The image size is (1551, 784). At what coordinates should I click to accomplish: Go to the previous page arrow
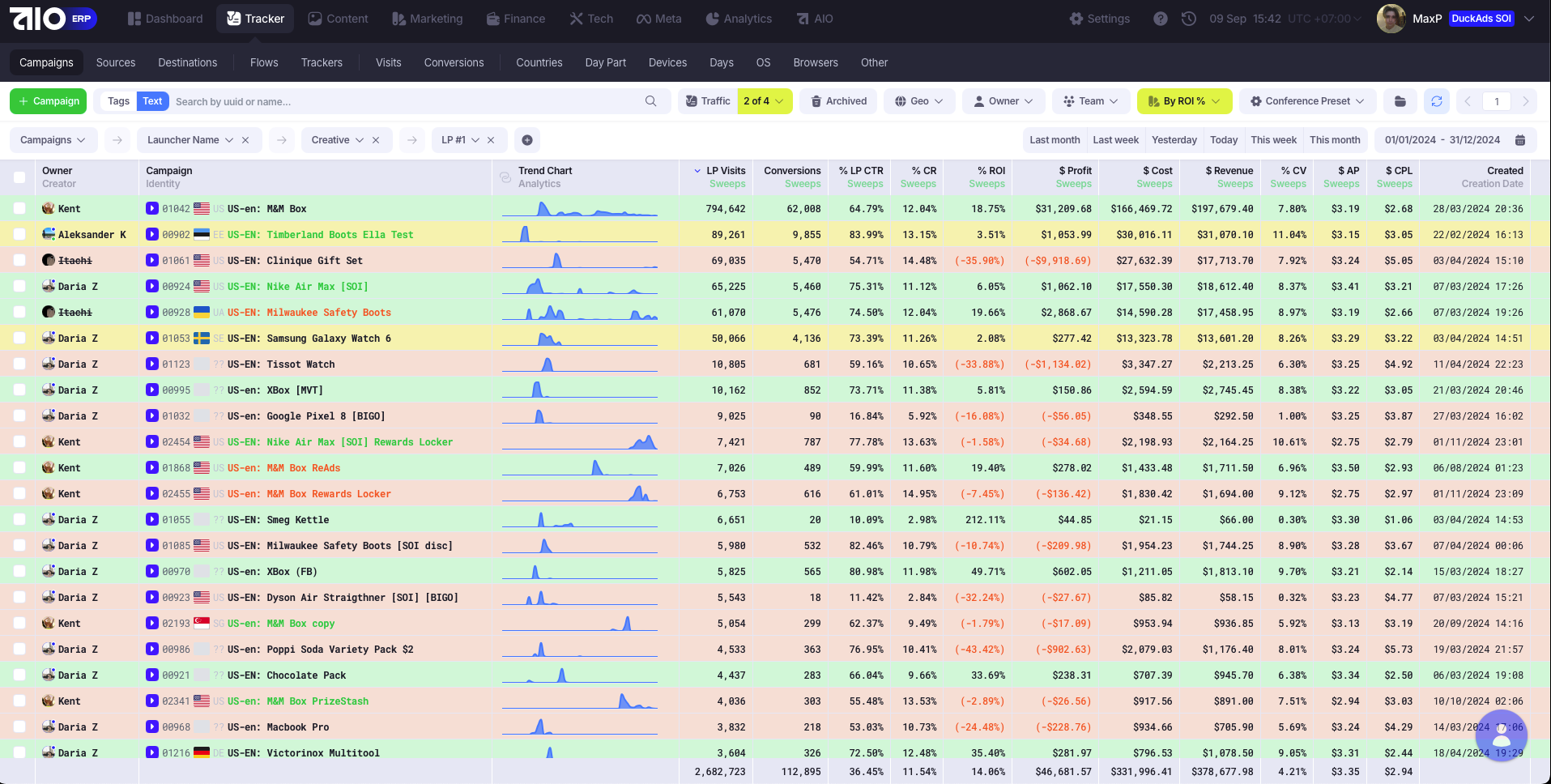pos(1468,101)
